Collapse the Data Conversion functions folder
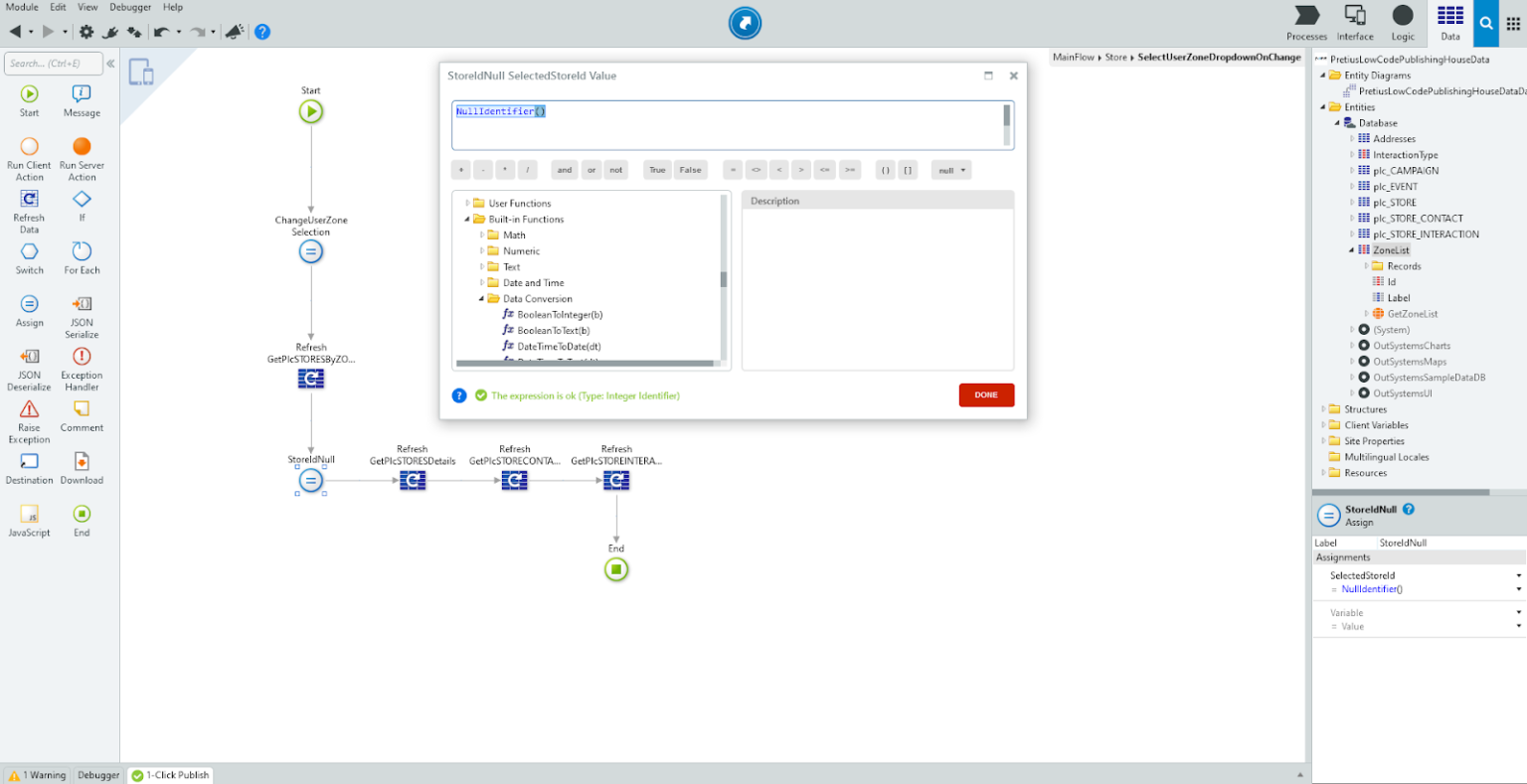1527x784 pixels. [x=480, y=298]
